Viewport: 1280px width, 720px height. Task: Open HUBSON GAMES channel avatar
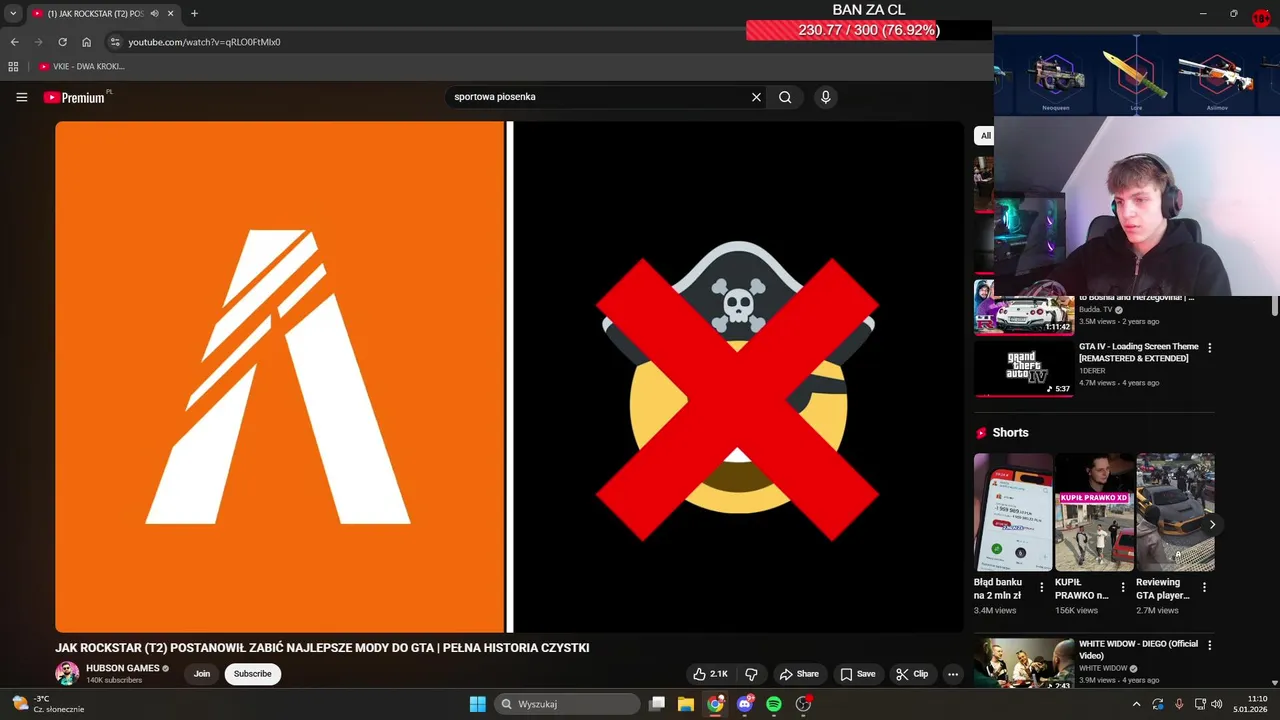[x=67, y=673]
